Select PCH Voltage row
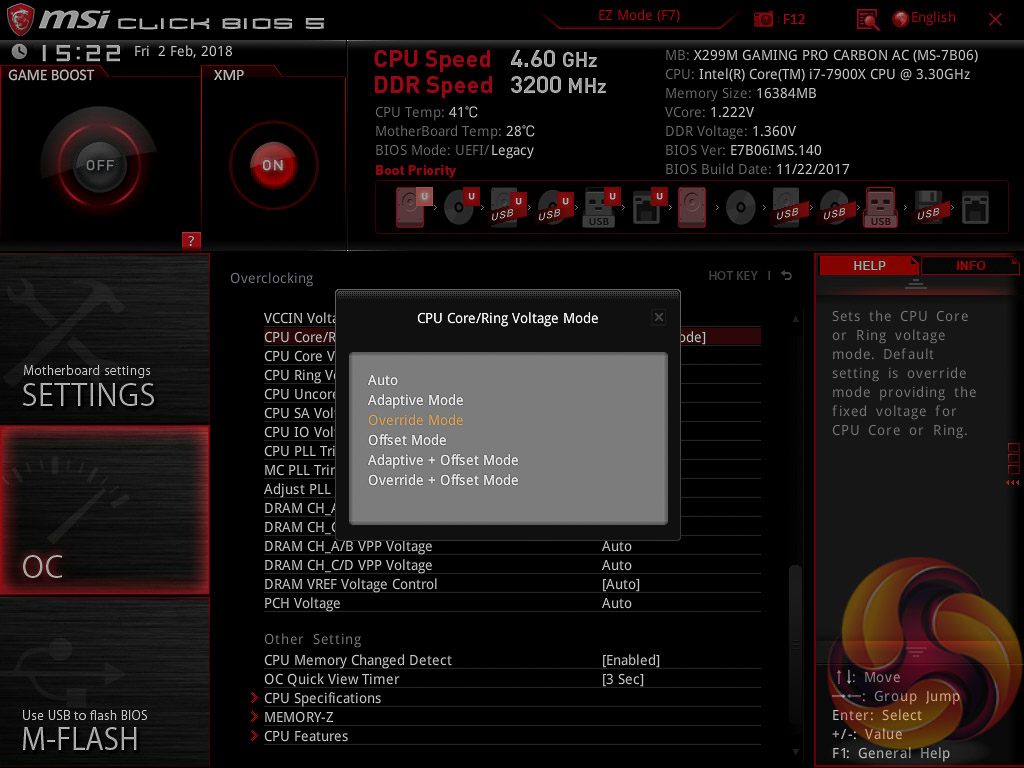Viewport: 1024px width, 768px height. 512,603
